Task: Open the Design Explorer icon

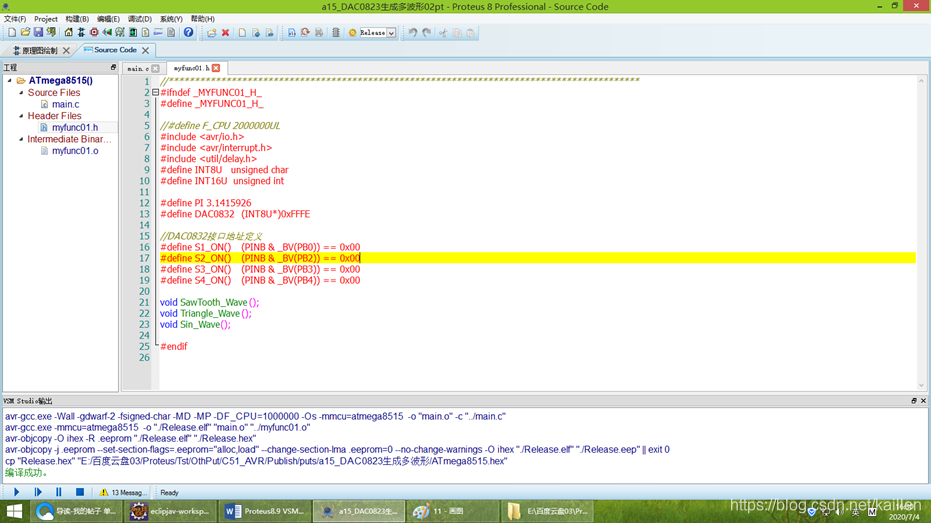Action: (133, 33)
